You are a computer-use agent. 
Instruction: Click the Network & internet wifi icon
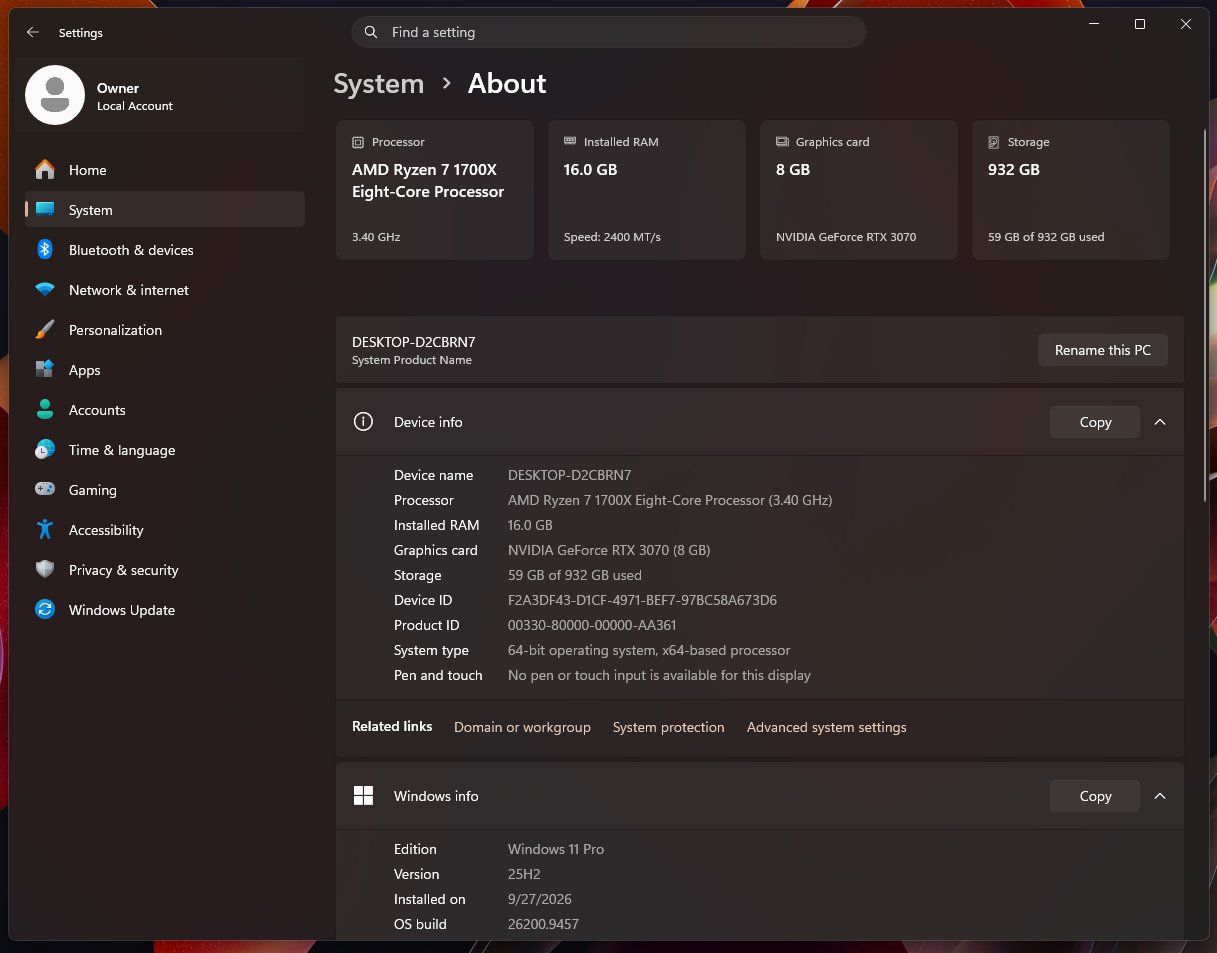[45, 290]
